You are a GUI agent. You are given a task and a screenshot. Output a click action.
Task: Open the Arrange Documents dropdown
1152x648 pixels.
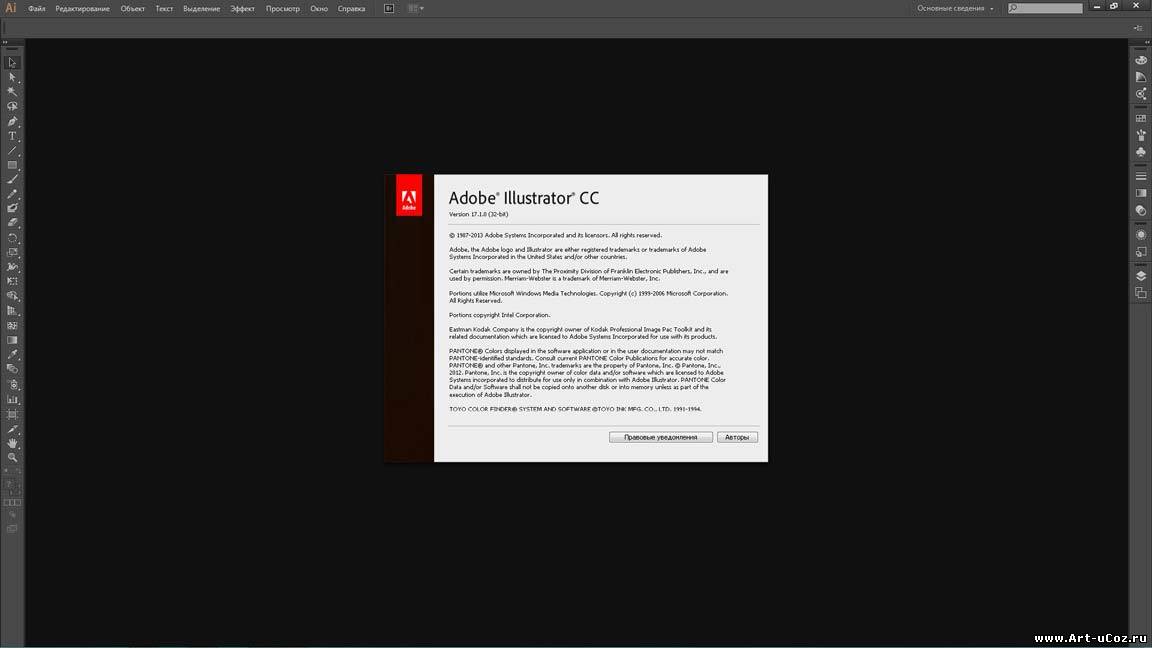coord(416,8)
